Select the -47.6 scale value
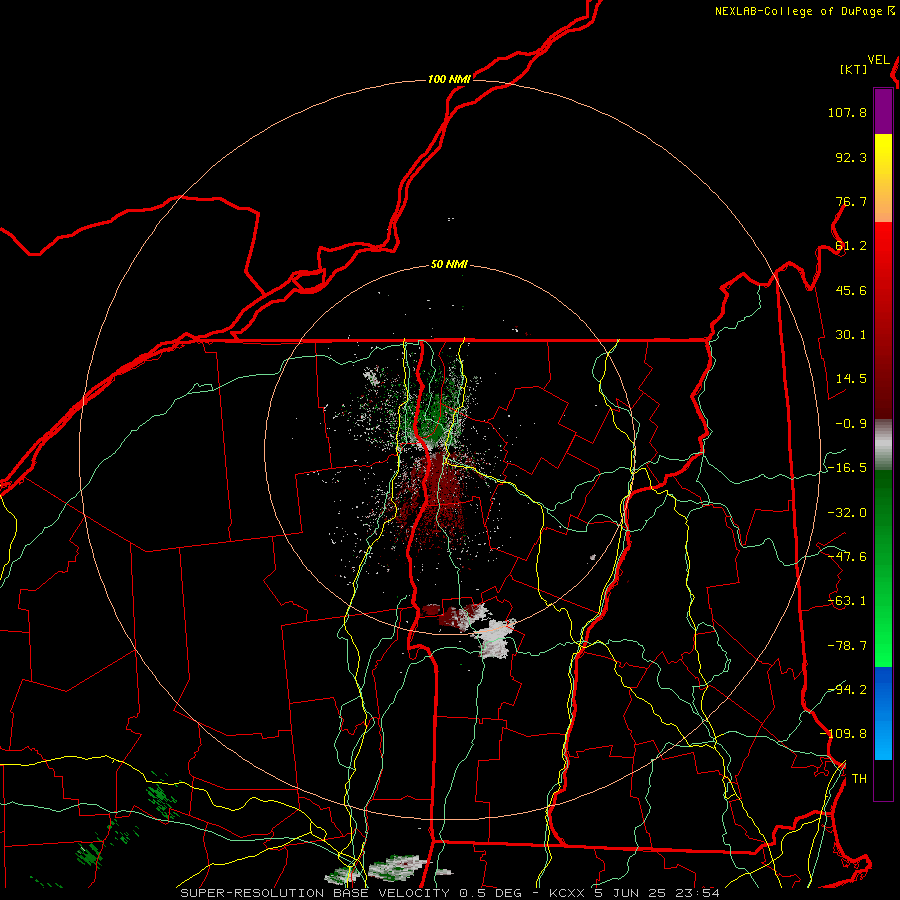The height and width of the screenshot is (900, 900). coord(847,557)
